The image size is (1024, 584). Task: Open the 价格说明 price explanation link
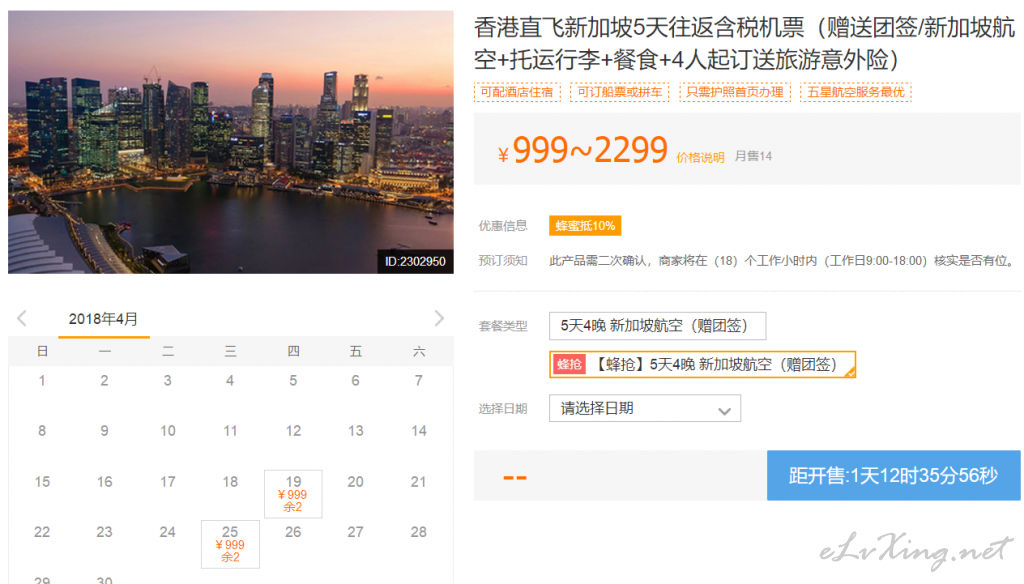[x=700, y=157]
